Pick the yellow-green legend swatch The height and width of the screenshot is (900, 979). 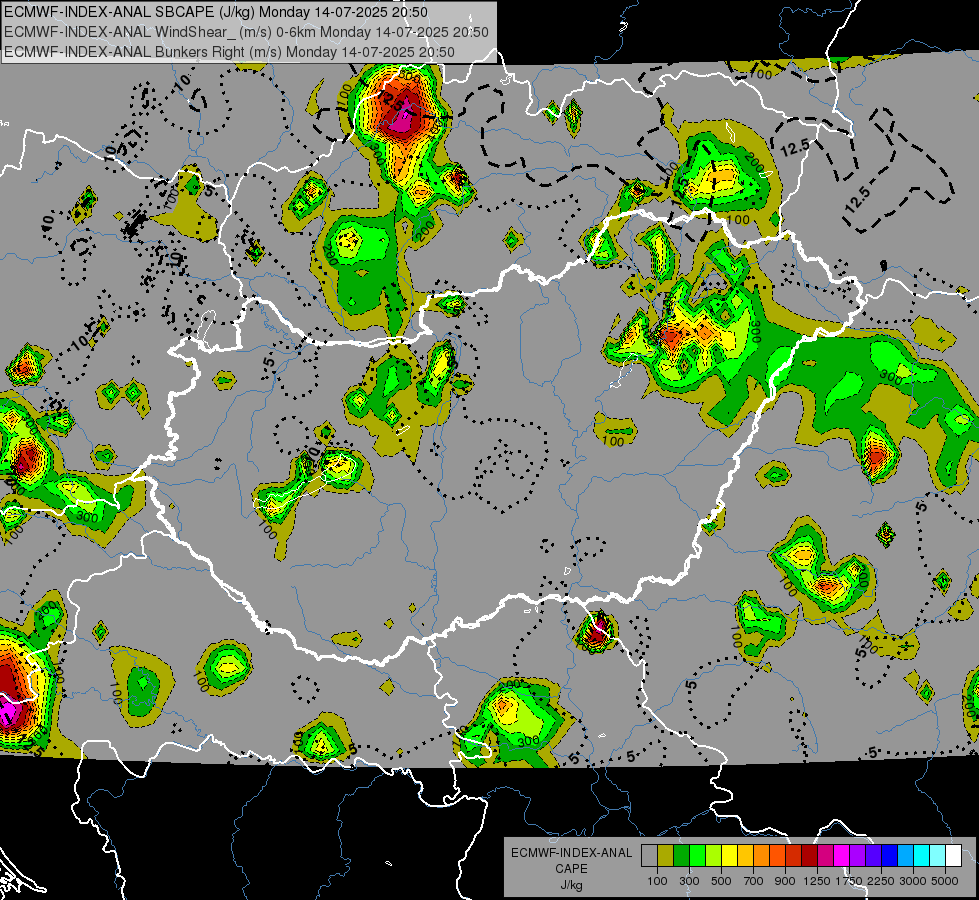pos(714,855)
